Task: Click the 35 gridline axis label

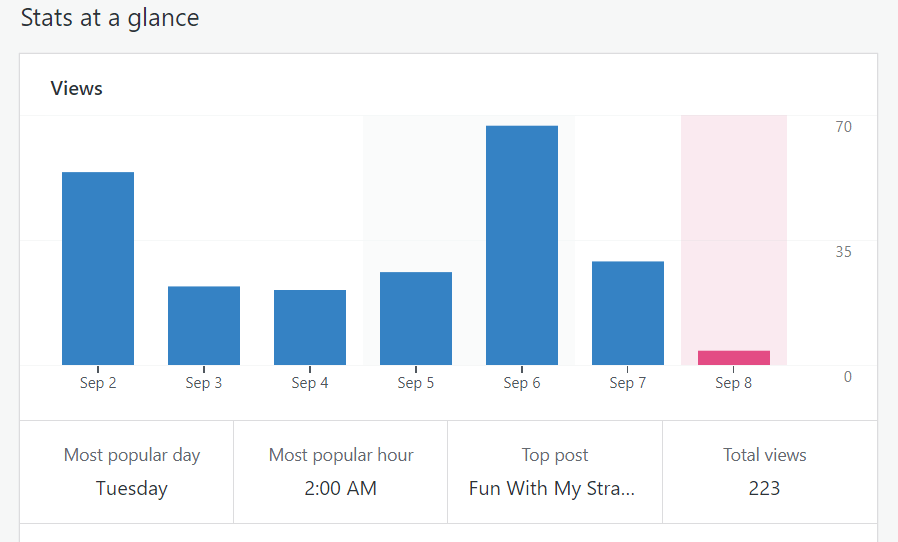Action: 844,251
